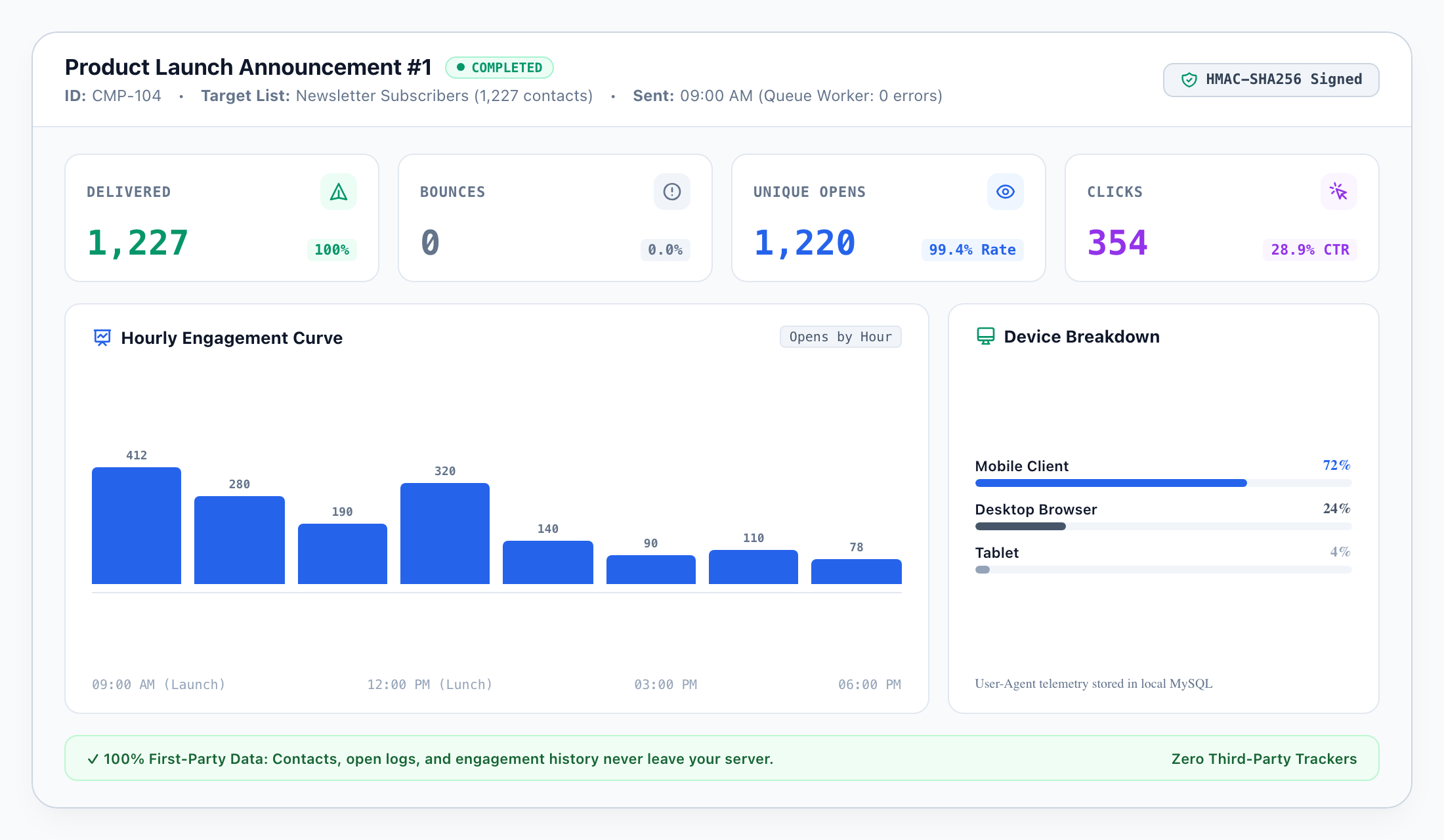Click the Desktop Browser progress bar
Image resolution: width=1444 pixels, height=840 pixels.
tap(1163, 526)
